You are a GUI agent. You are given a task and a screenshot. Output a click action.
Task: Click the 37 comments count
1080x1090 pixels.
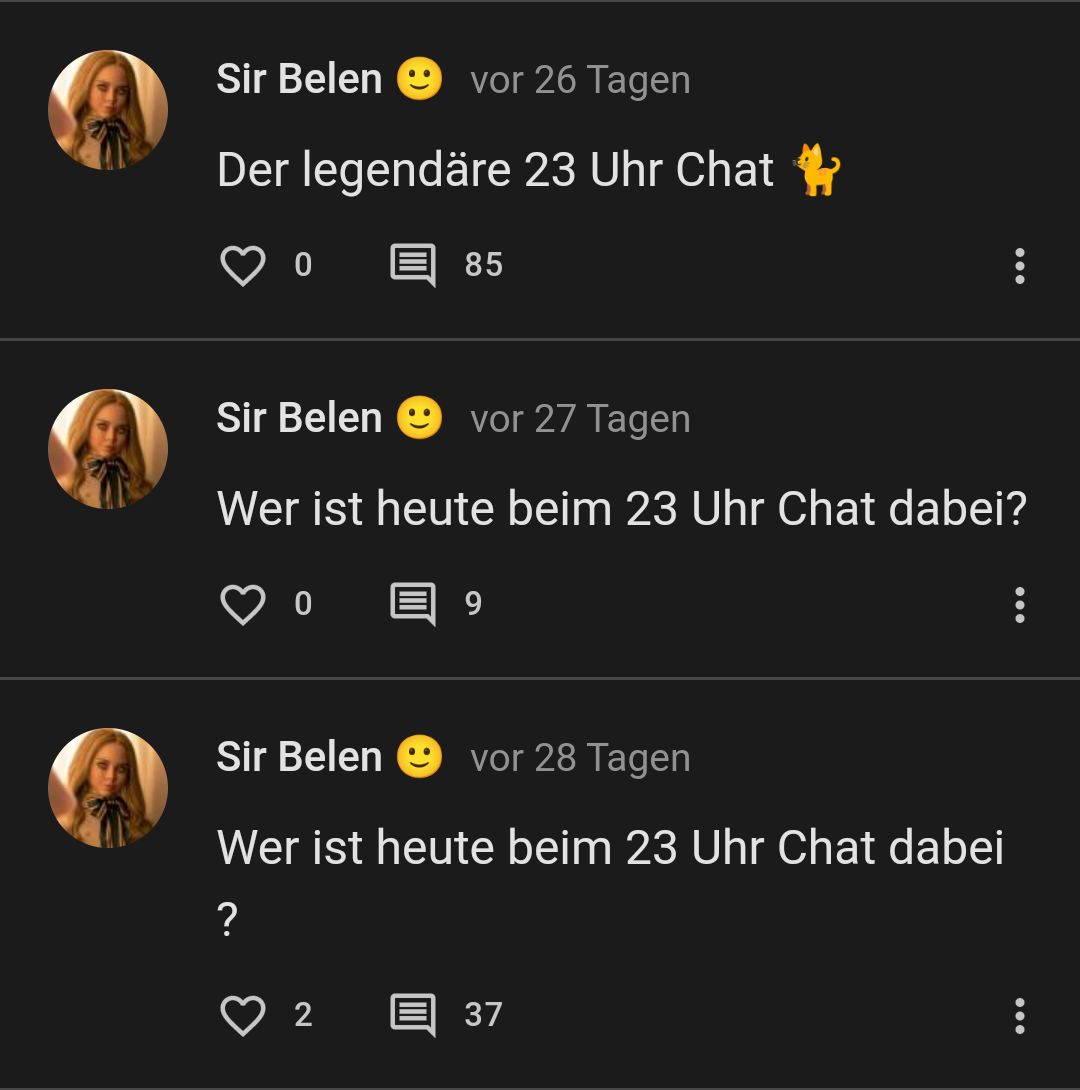click(x=483, y=1016)
